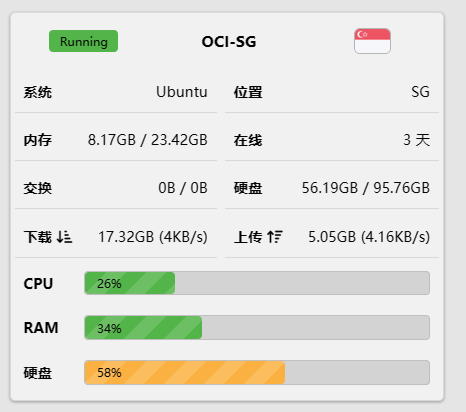Click the 位置 location label
The width and height of the screenshot is (466, 412).
tap(248, 92)
